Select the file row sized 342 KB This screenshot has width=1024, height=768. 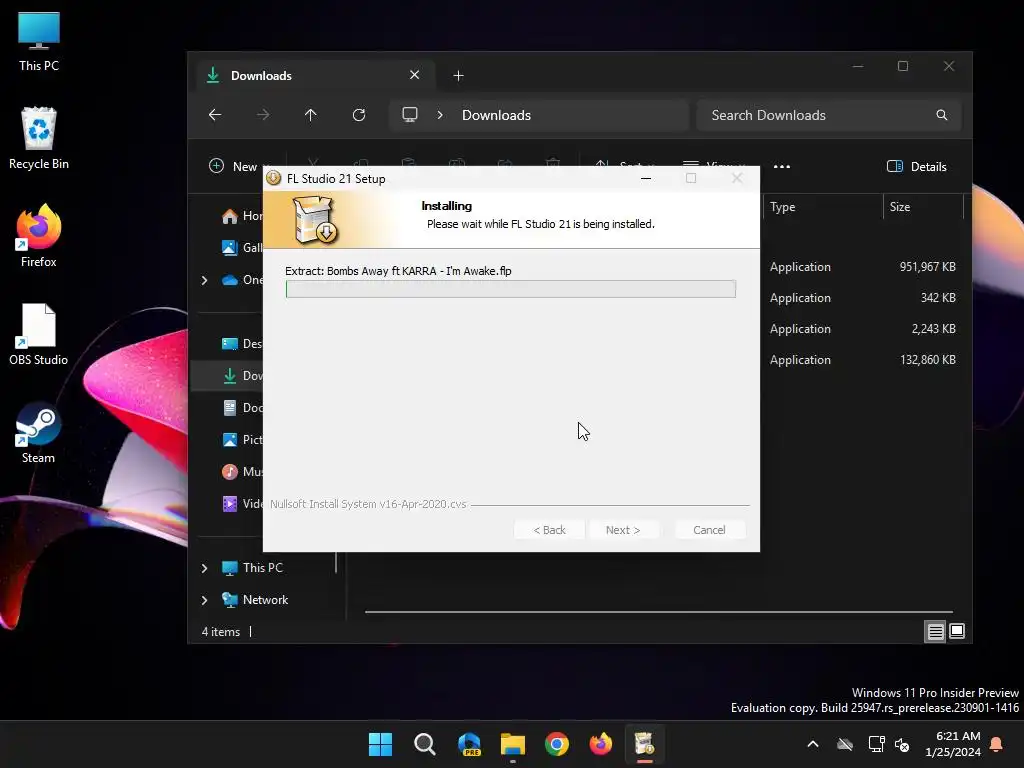(862, 298)
